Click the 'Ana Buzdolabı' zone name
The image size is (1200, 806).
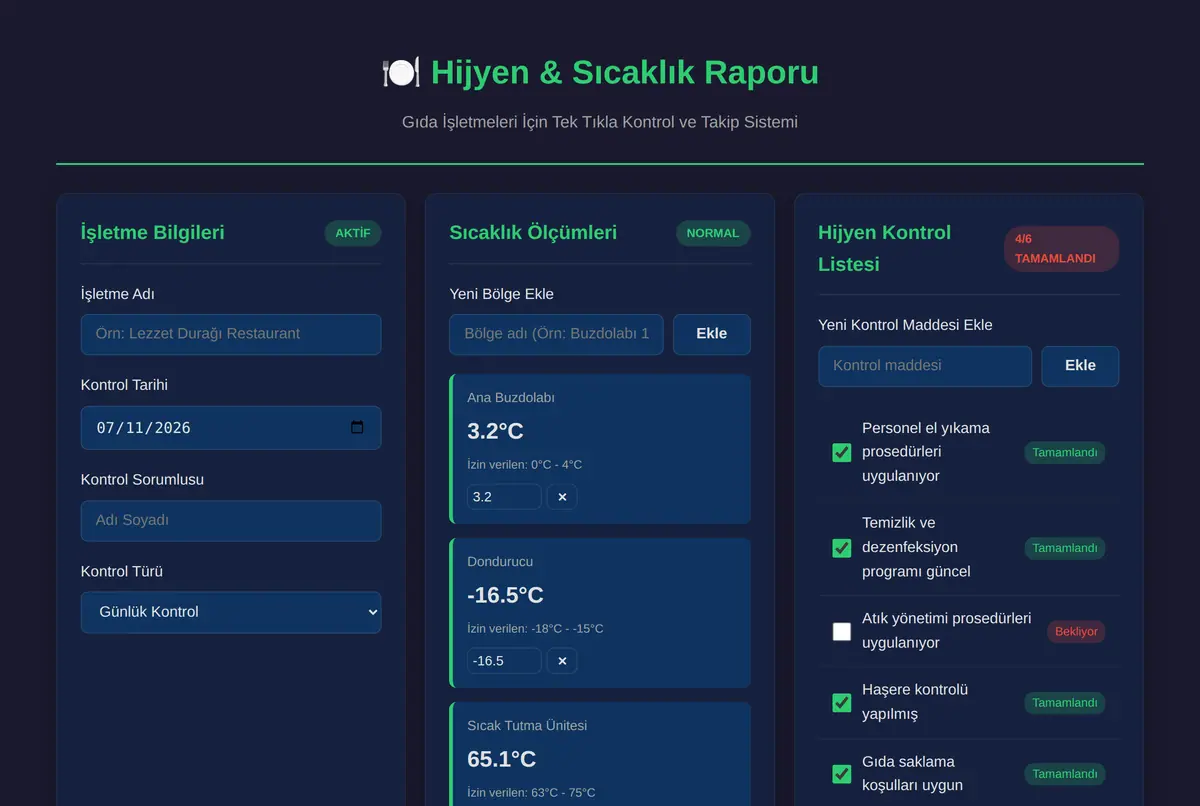[511, 397]
